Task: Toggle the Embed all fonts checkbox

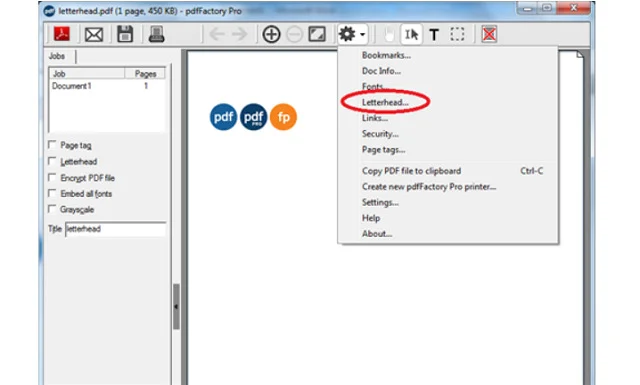Action: (x=52, y=193)
